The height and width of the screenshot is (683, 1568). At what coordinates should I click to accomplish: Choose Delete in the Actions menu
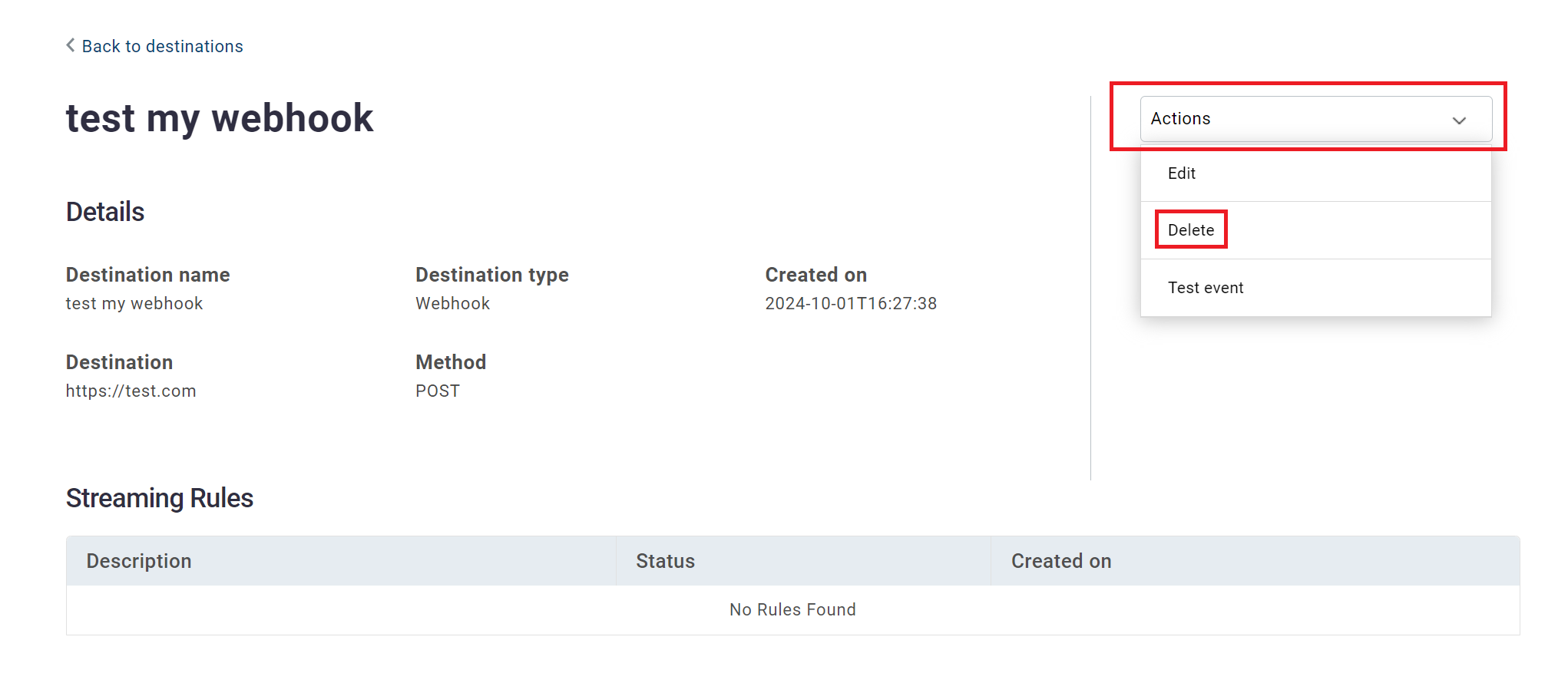1191,230
